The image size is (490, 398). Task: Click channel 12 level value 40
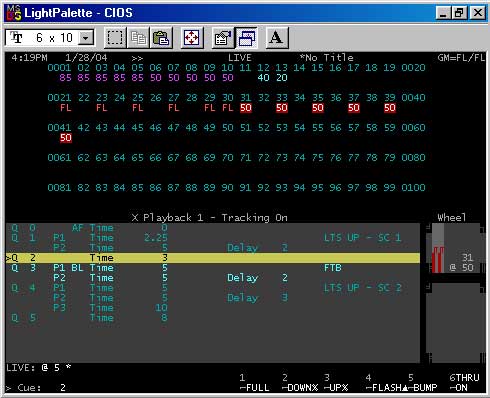pos(264,78)
